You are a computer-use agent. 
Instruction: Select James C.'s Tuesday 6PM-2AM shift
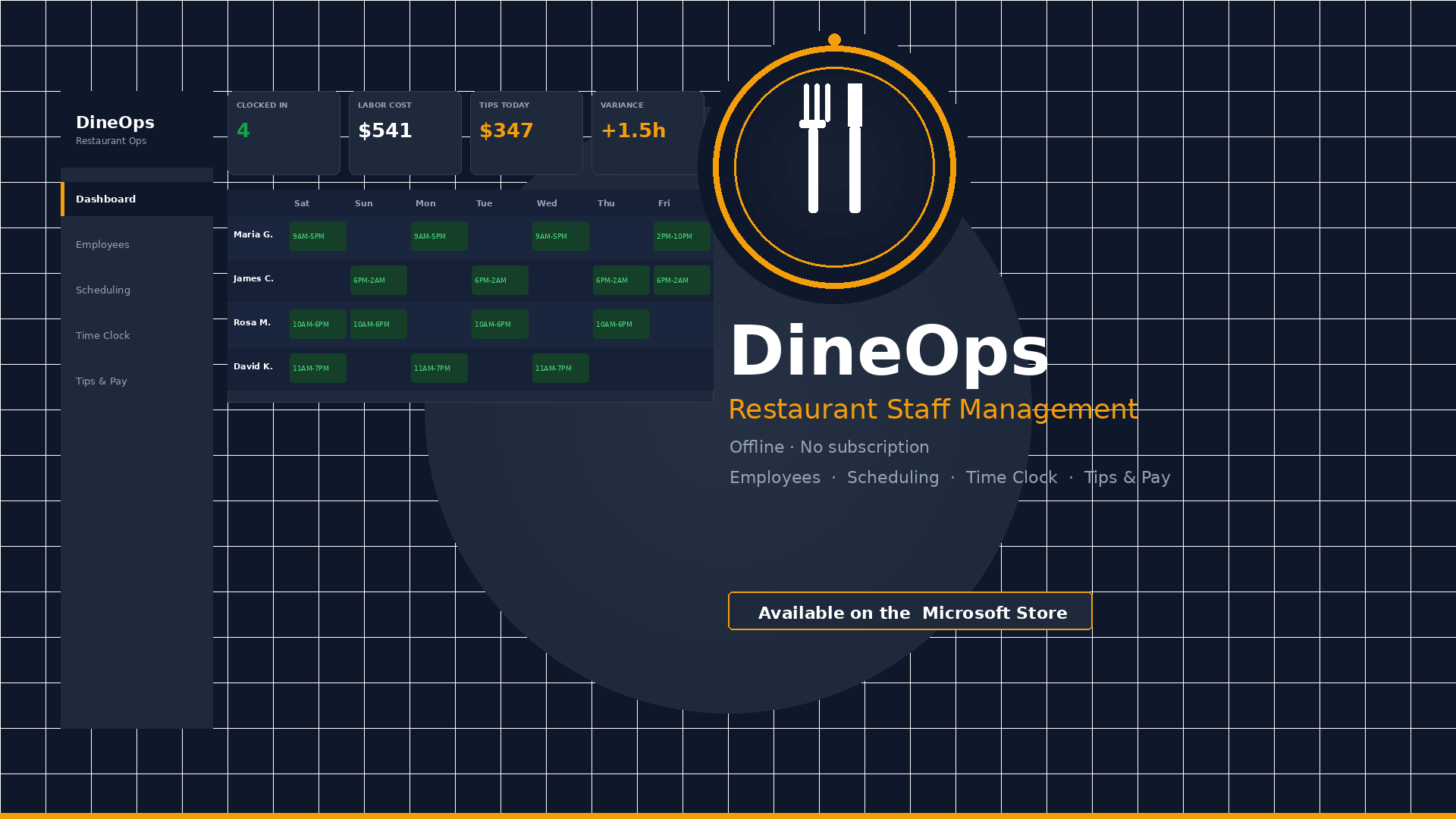pyautogui.click(x=500, y=280)
